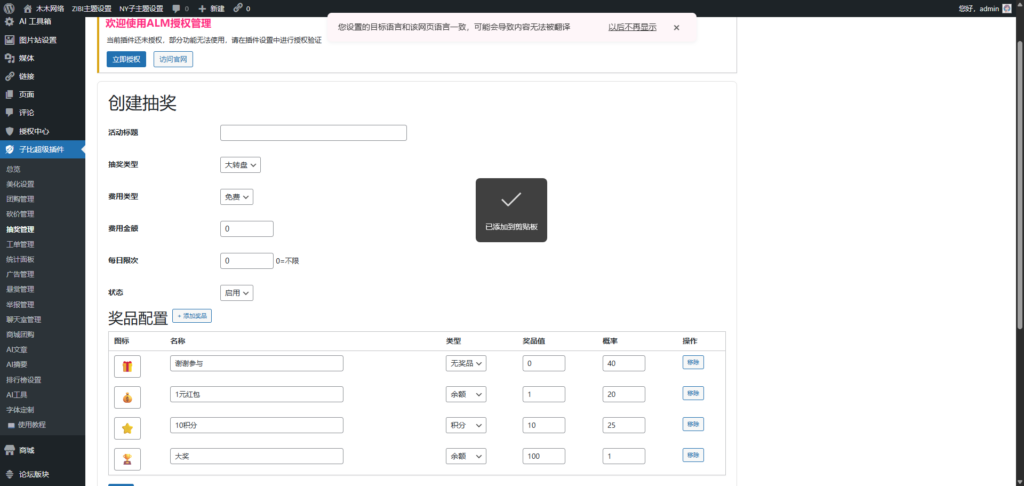This screenshot has width=1024, height=486.
Task: Click the 图片站设置 sidebar icon
Action: (10, 40)
